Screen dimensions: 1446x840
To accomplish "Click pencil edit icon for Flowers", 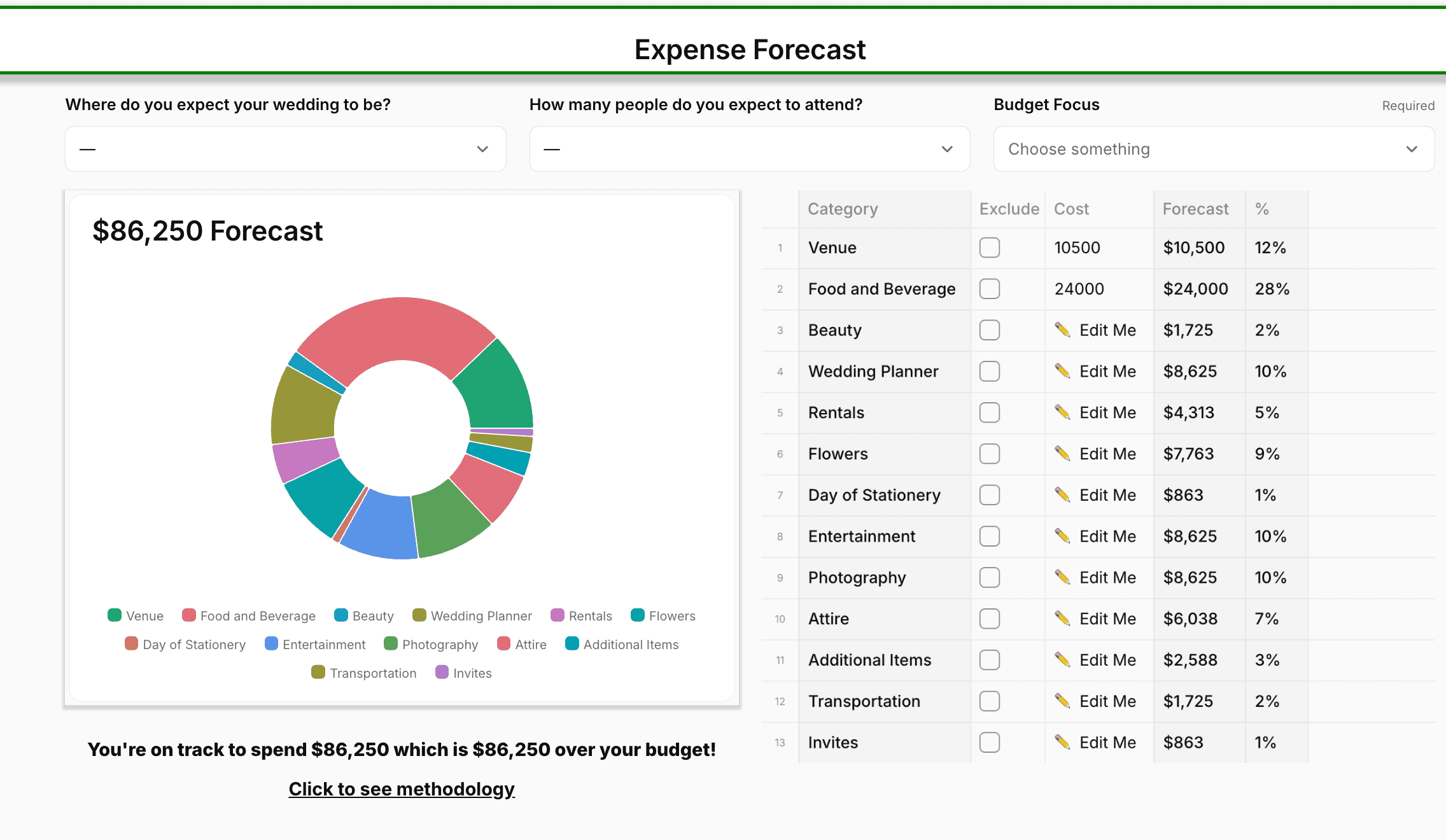I will [1062, 453].
